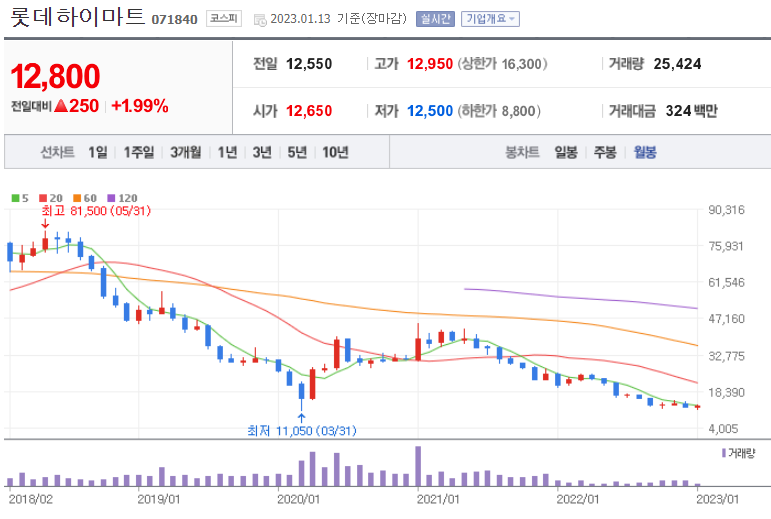The height and width of the screenshot is (519, 771).
Task: Click the tallest volume bar at 2021/01
Action: tap(418, 466)
